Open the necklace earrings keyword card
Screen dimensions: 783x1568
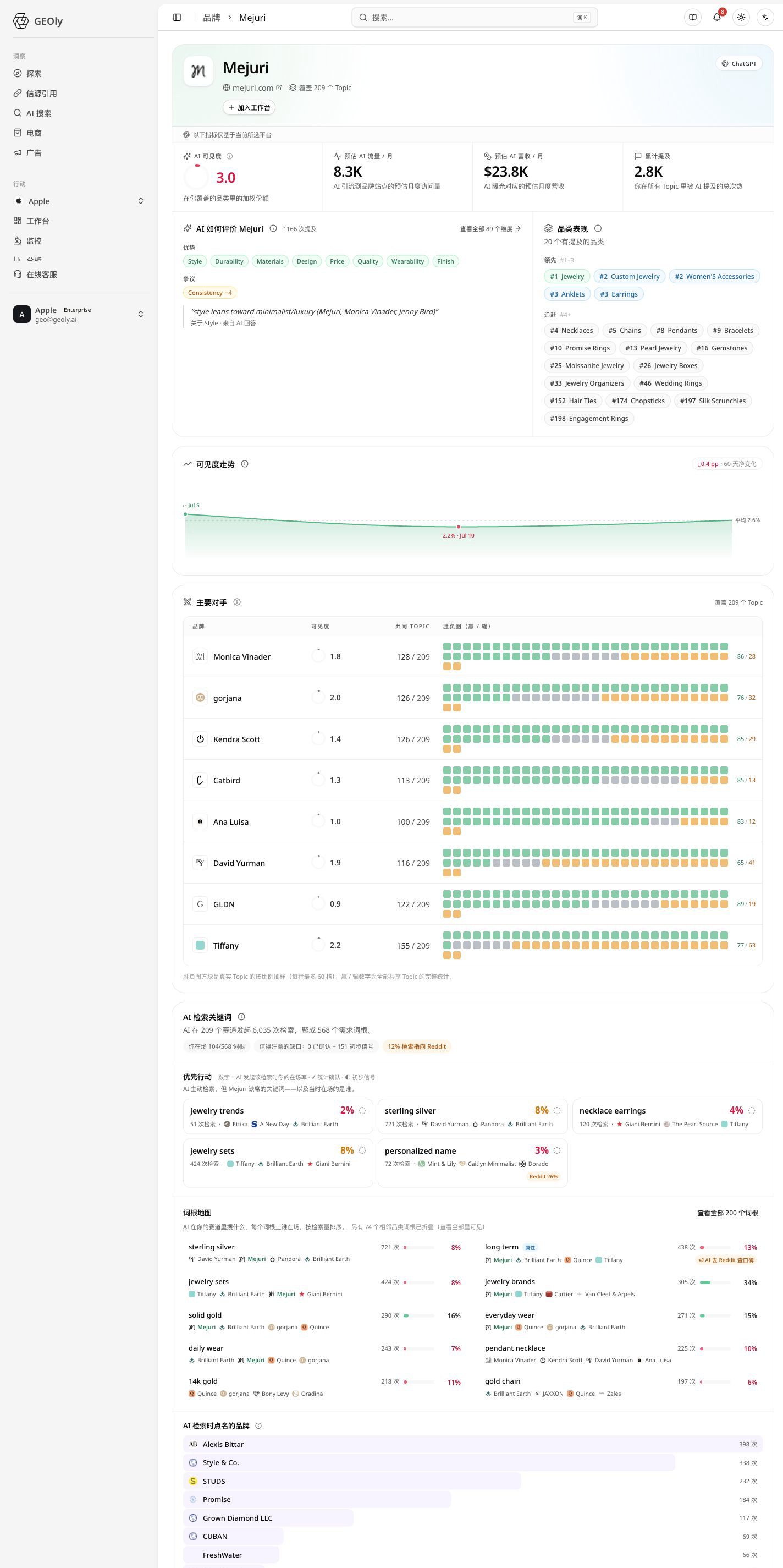coord(668,1116)
